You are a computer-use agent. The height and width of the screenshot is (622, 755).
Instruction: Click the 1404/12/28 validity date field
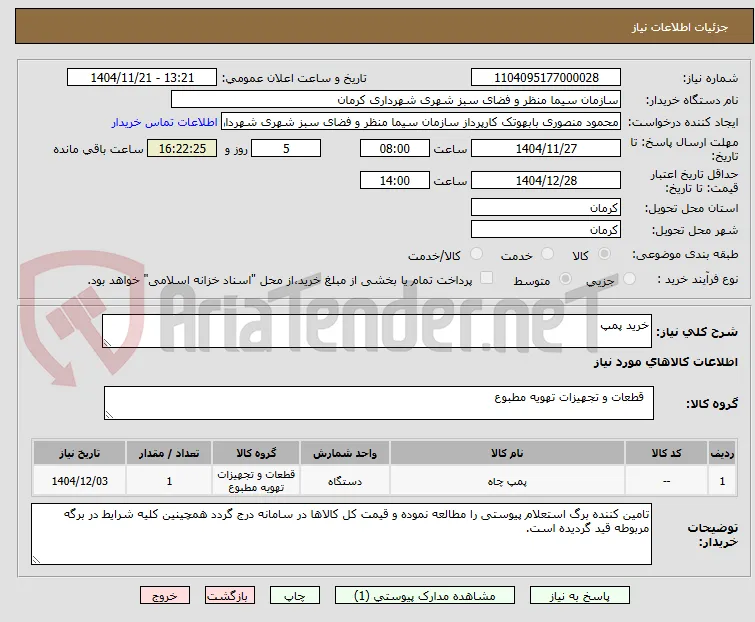coord(546,181)
